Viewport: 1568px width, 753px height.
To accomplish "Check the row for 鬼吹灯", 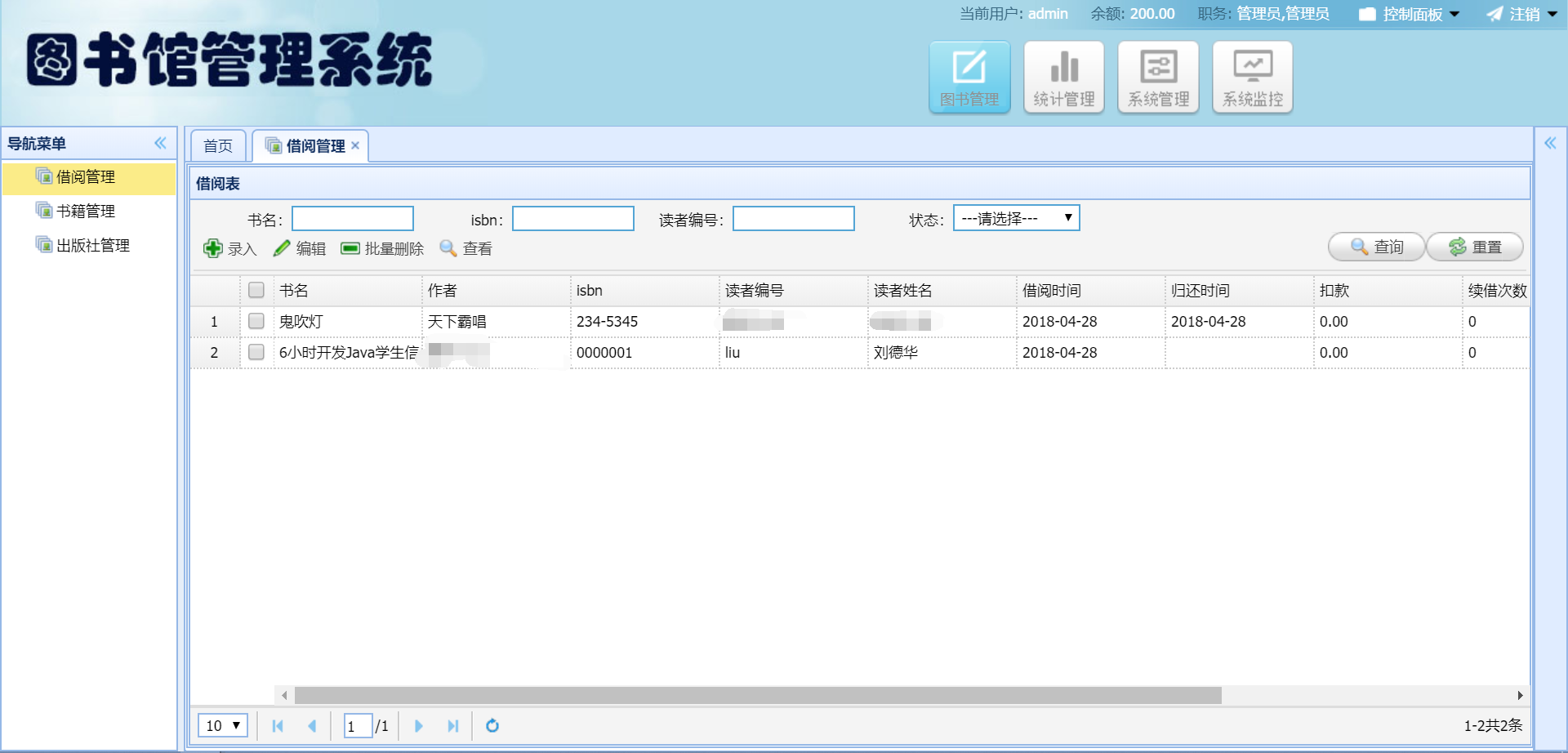I will pos(256,321).
